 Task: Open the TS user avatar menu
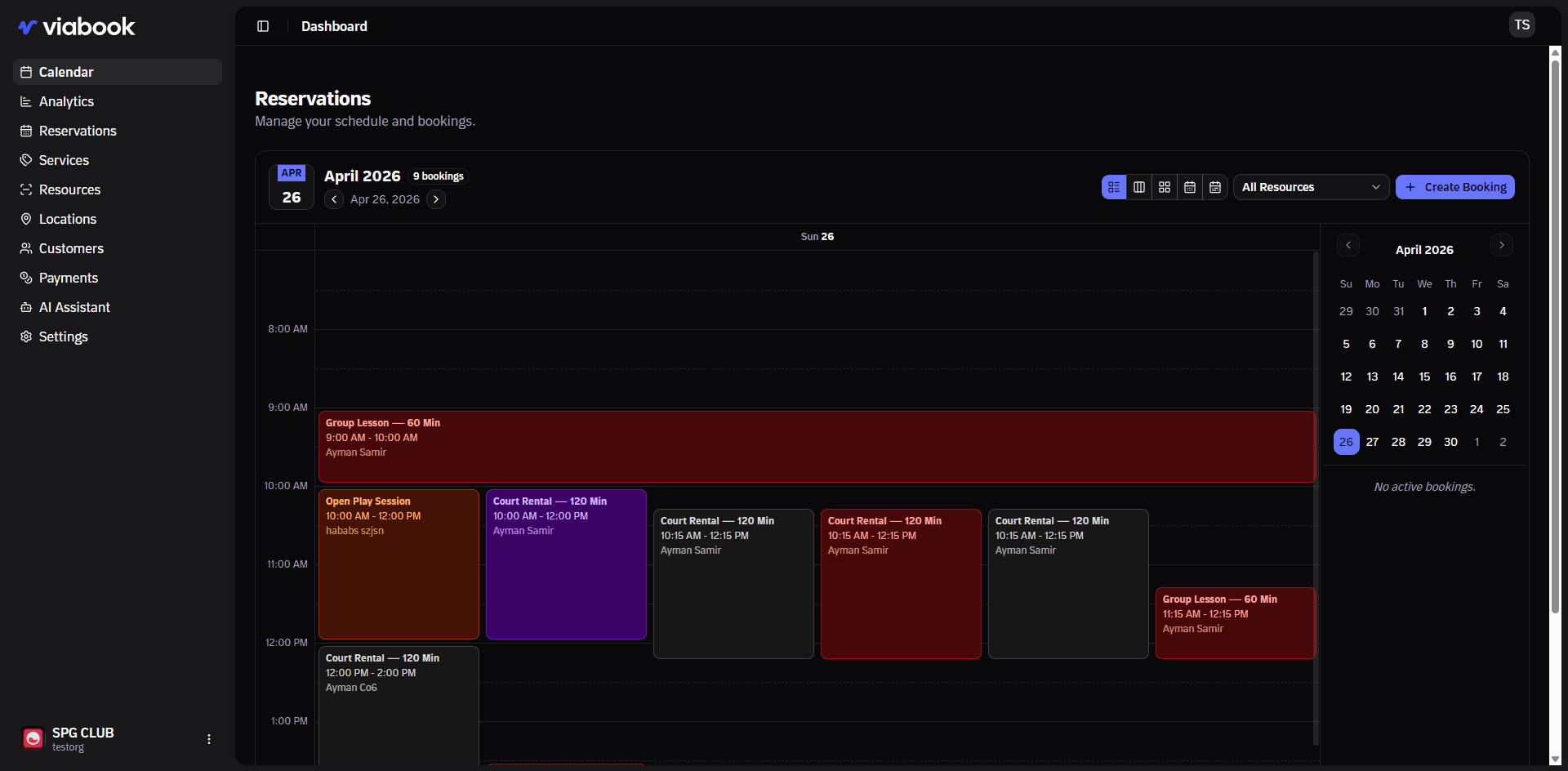(1521, 25)
